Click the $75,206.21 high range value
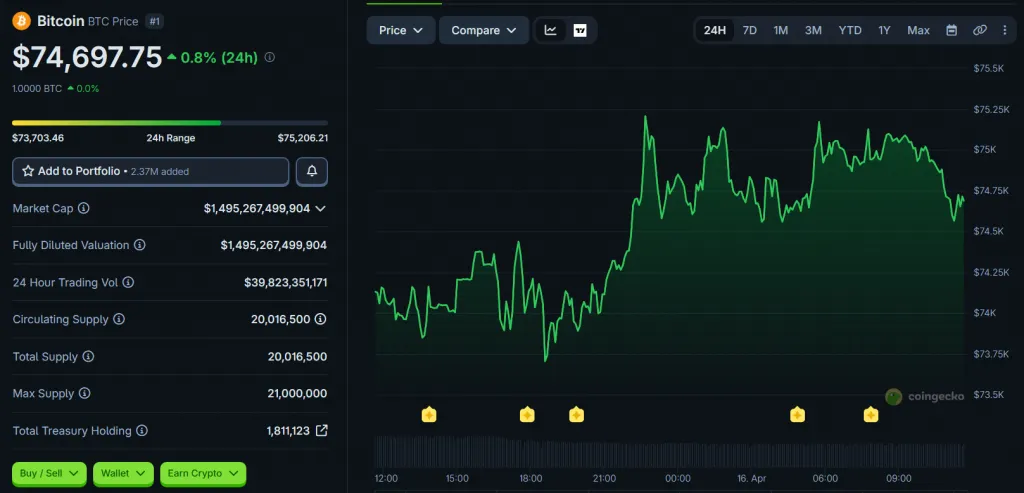 pos(302,138)
